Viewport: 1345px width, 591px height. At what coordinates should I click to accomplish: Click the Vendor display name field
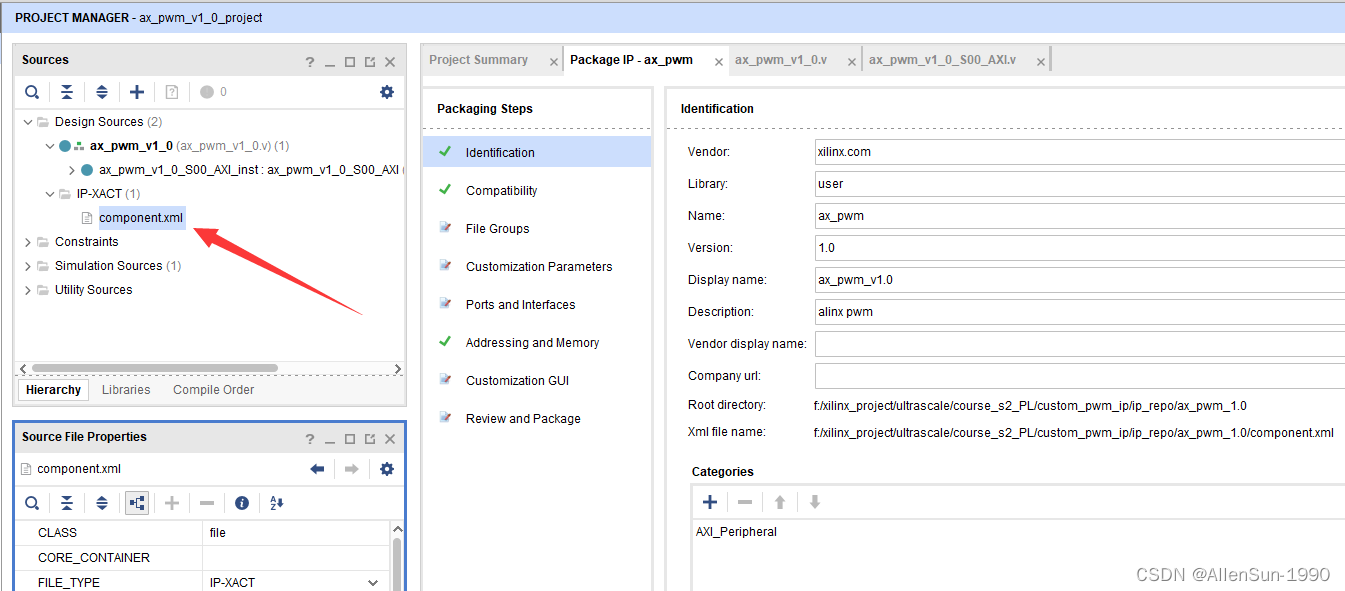coord(1080,344)
